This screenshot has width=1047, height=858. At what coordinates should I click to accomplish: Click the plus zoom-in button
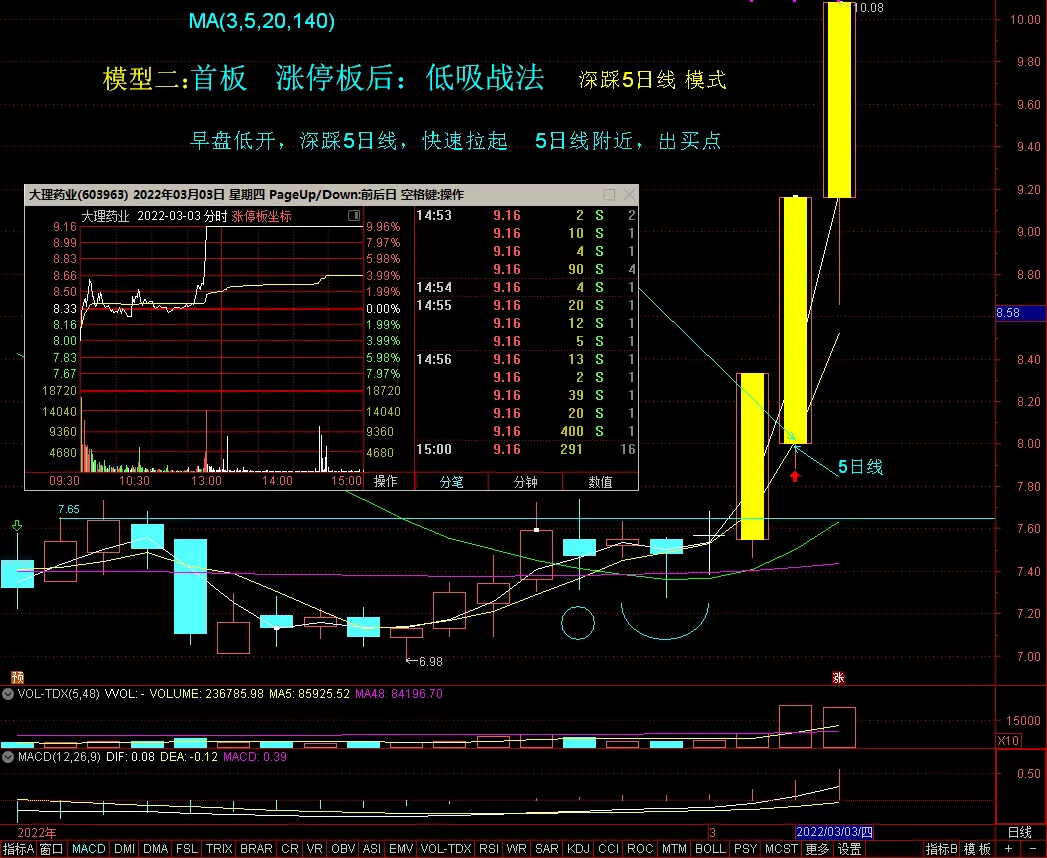point(1008,849)
